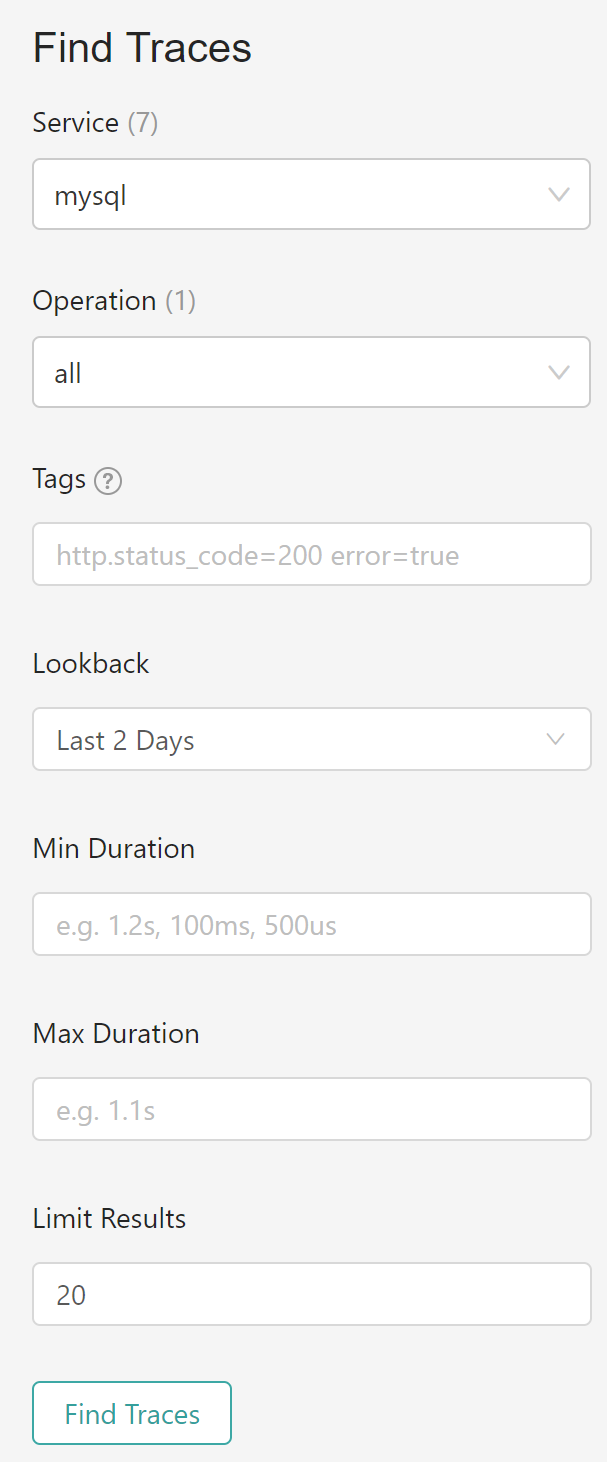Open the Operation selector showing all
Viewport: 607px width, 1462px height.
311,372
